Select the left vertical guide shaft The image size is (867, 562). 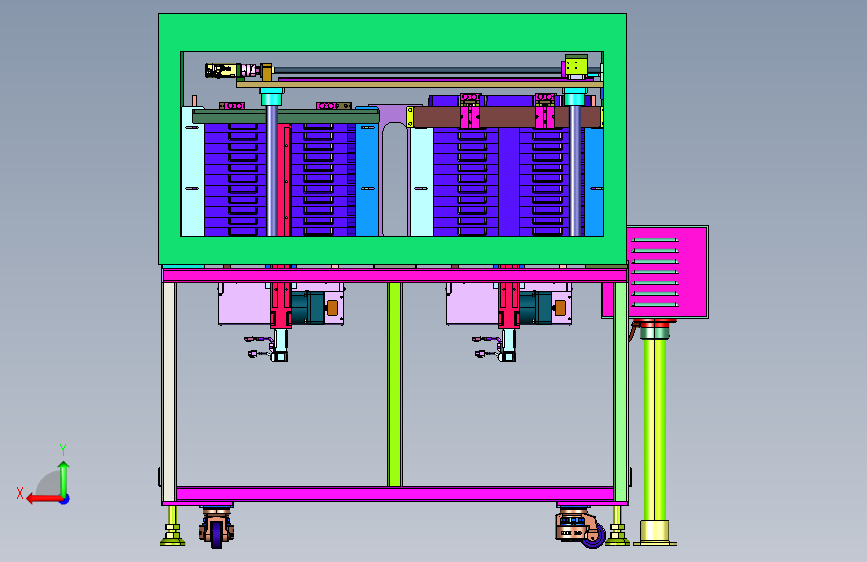(271, 170)
